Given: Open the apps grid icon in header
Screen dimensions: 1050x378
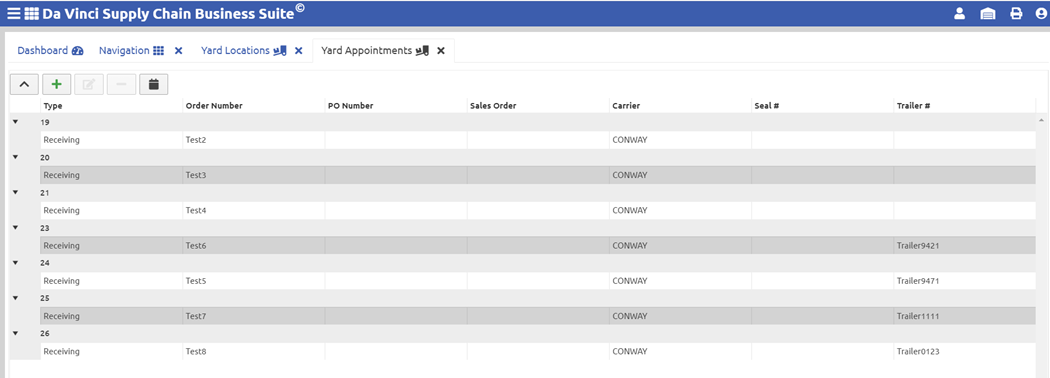Looking at the screenshot, I should tap(32, 13).
